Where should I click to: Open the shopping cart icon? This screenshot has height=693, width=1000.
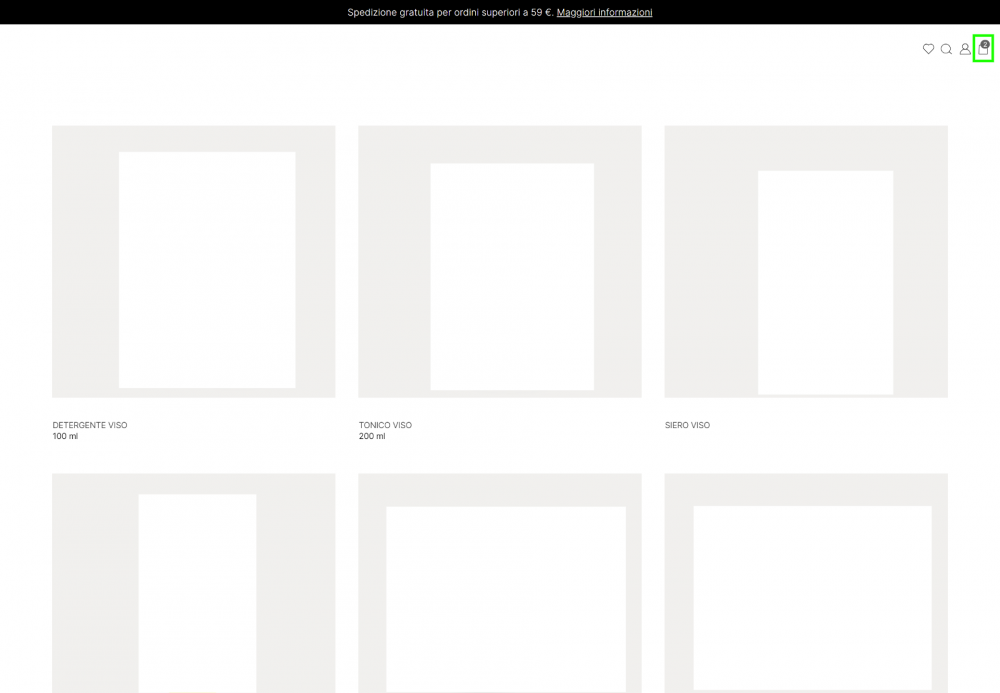(983, 50)
